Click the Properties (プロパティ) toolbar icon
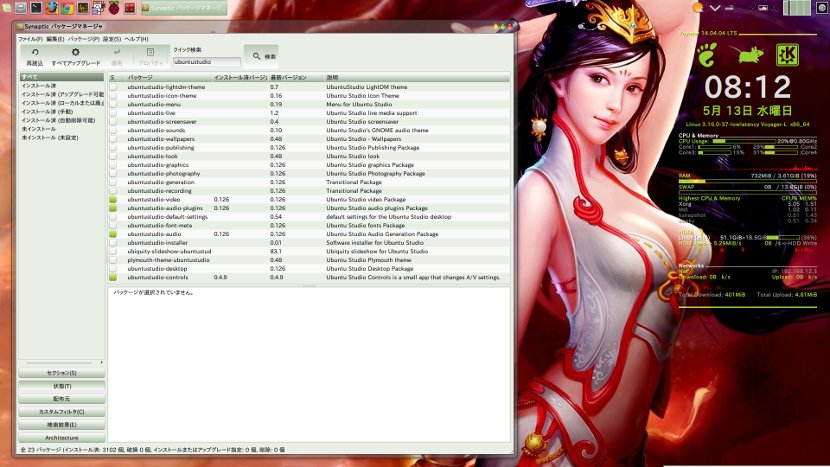 tap(150, 52)
